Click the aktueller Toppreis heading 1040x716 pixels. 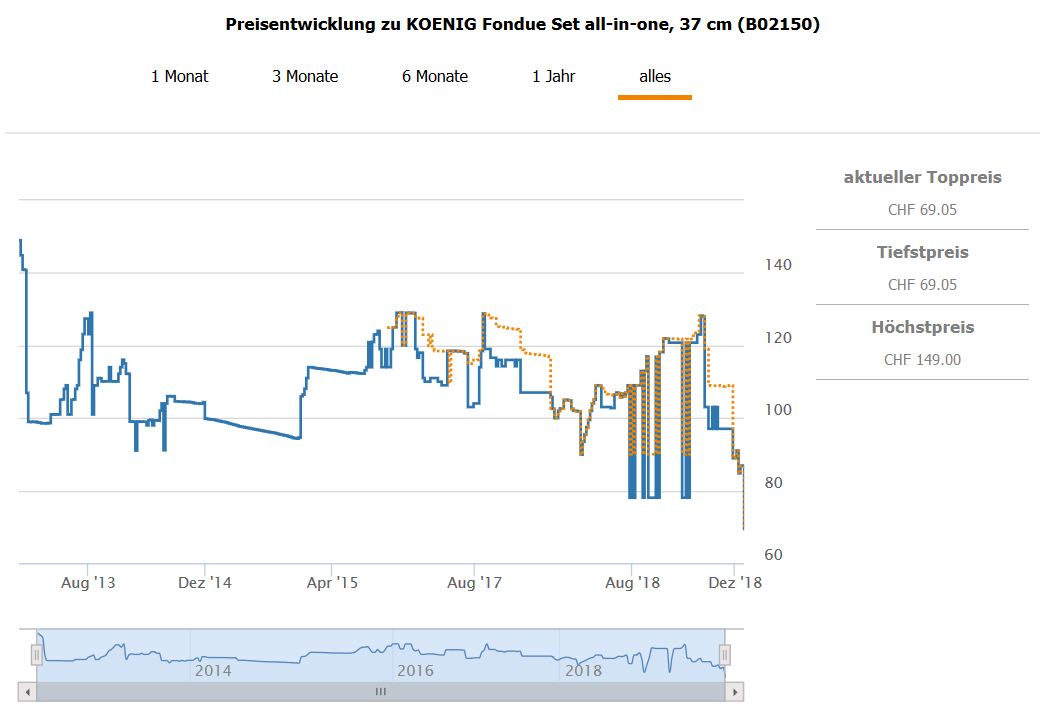tap(923, 177)
